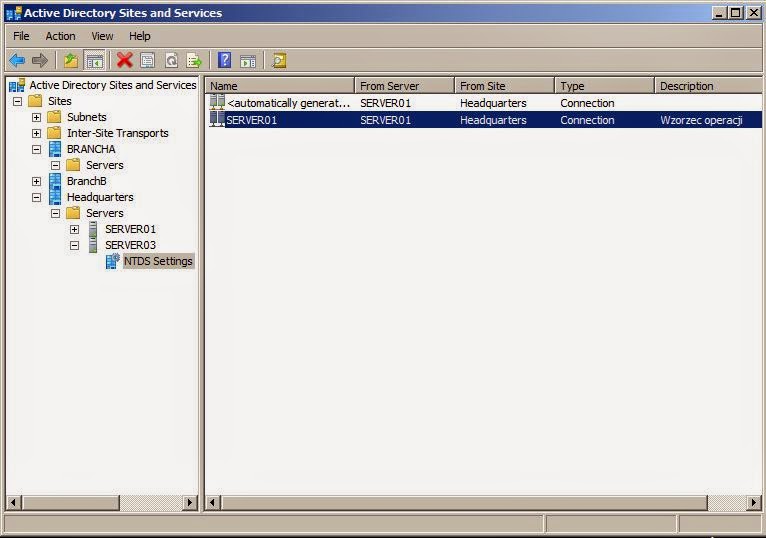Click the list pane scrollbar left arrow
This screenshot has width=766, height=538.
(x=213, y=502)
